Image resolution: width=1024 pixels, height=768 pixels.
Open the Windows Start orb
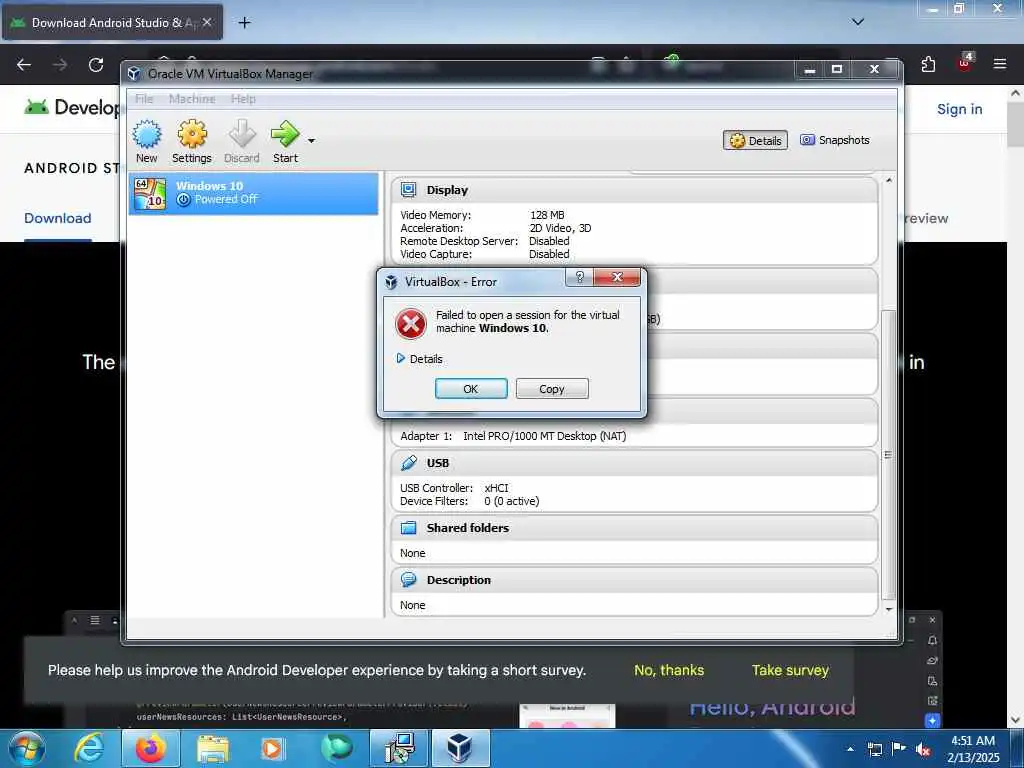(26, 748)
